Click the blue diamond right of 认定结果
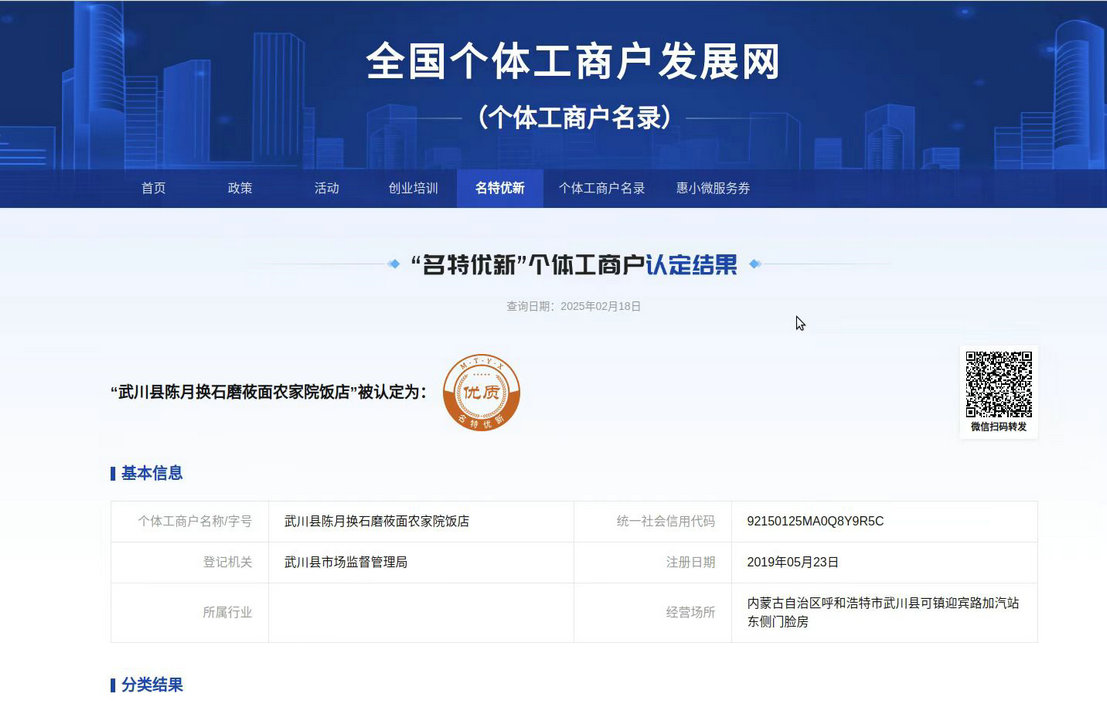 pyautogui.click(x=755, y=265)
